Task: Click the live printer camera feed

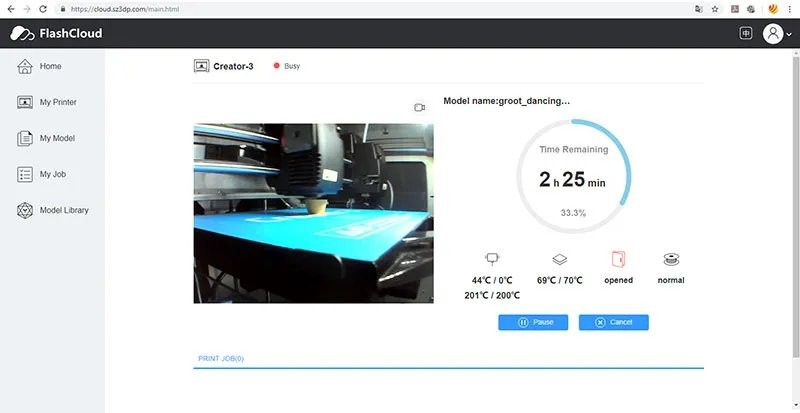Action: coord(313,213)
